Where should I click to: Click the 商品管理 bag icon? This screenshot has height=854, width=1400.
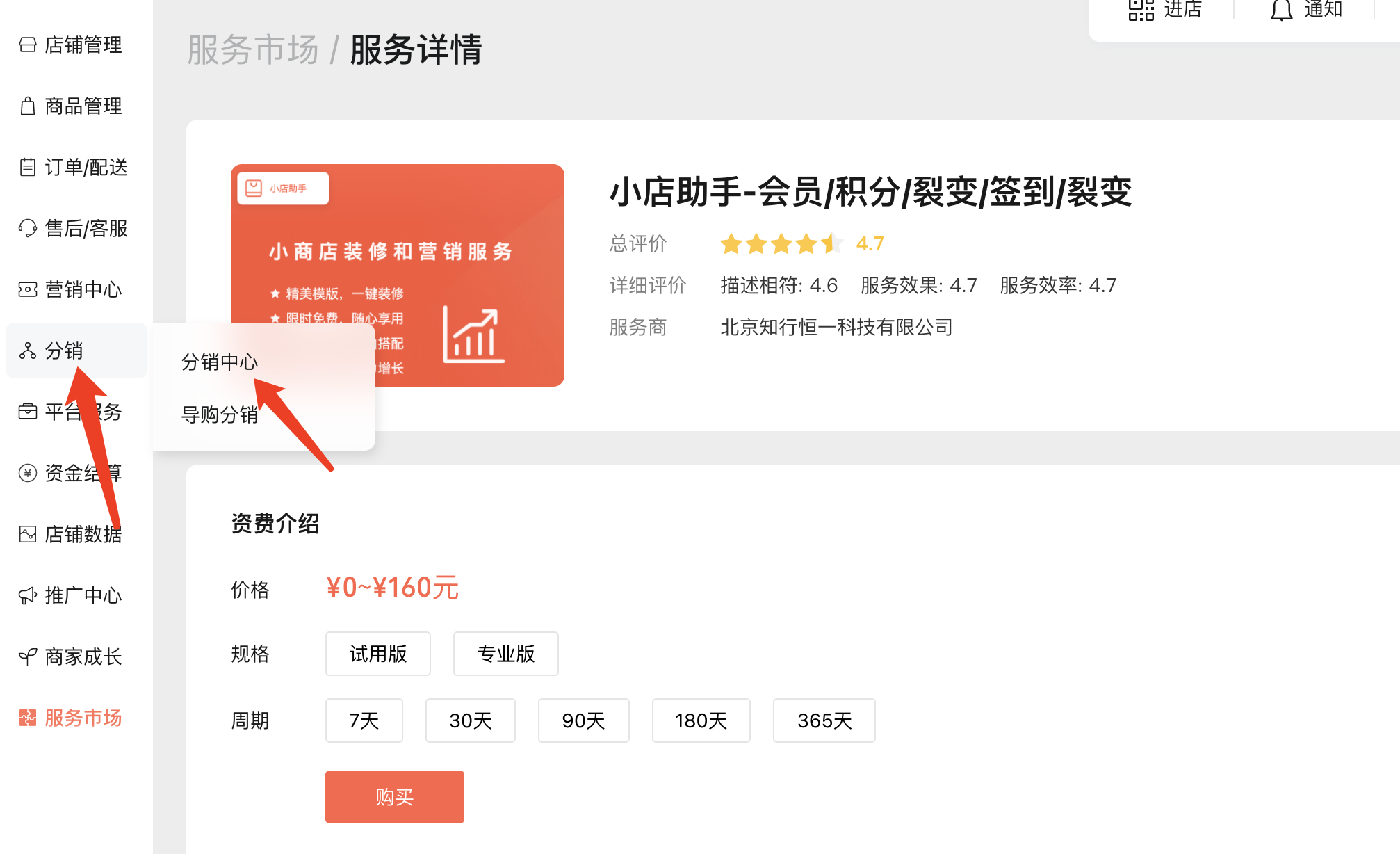[x=28, y=106]
